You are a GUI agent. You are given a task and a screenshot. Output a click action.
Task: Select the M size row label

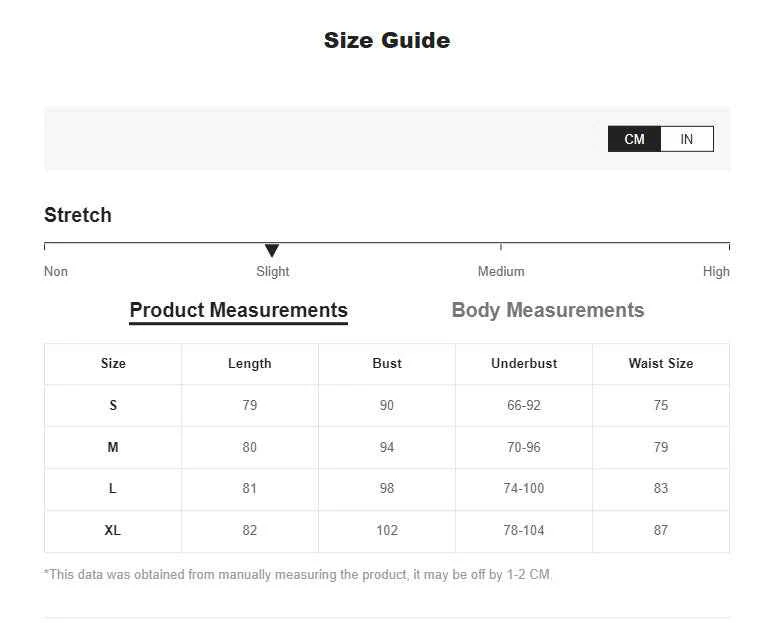click(113, 448)
